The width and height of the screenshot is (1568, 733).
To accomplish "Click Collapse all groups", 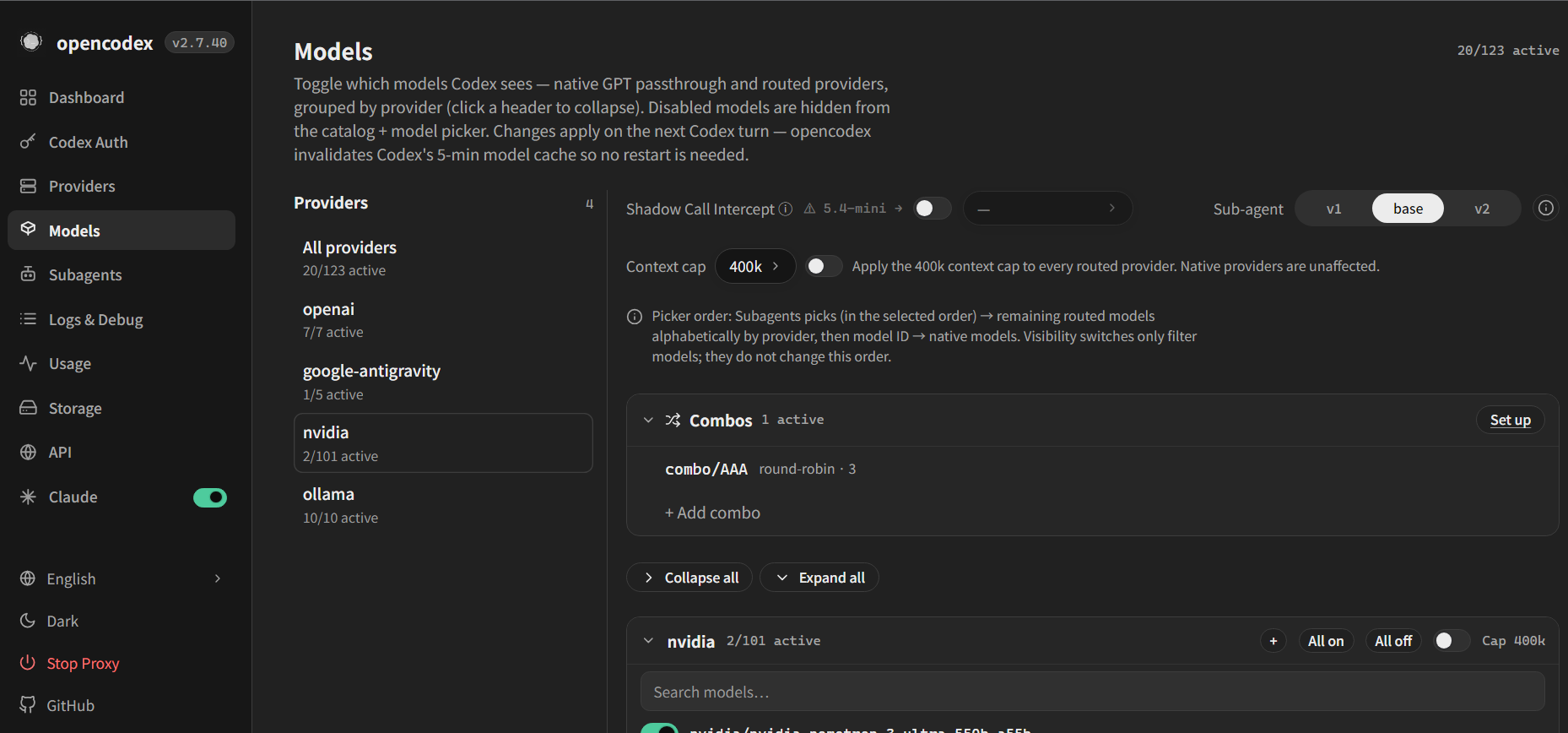I will 689,578.
